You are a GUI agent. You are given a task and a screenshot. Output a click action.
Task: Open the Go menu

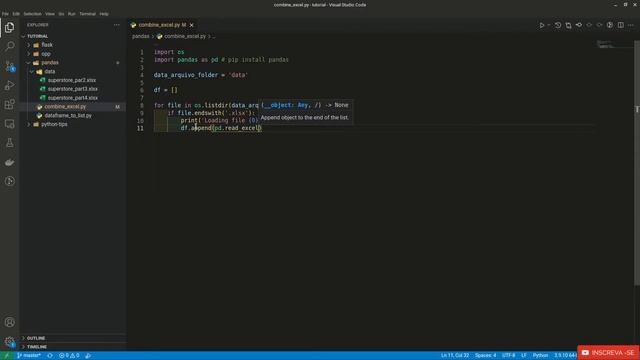coord(61,14)
